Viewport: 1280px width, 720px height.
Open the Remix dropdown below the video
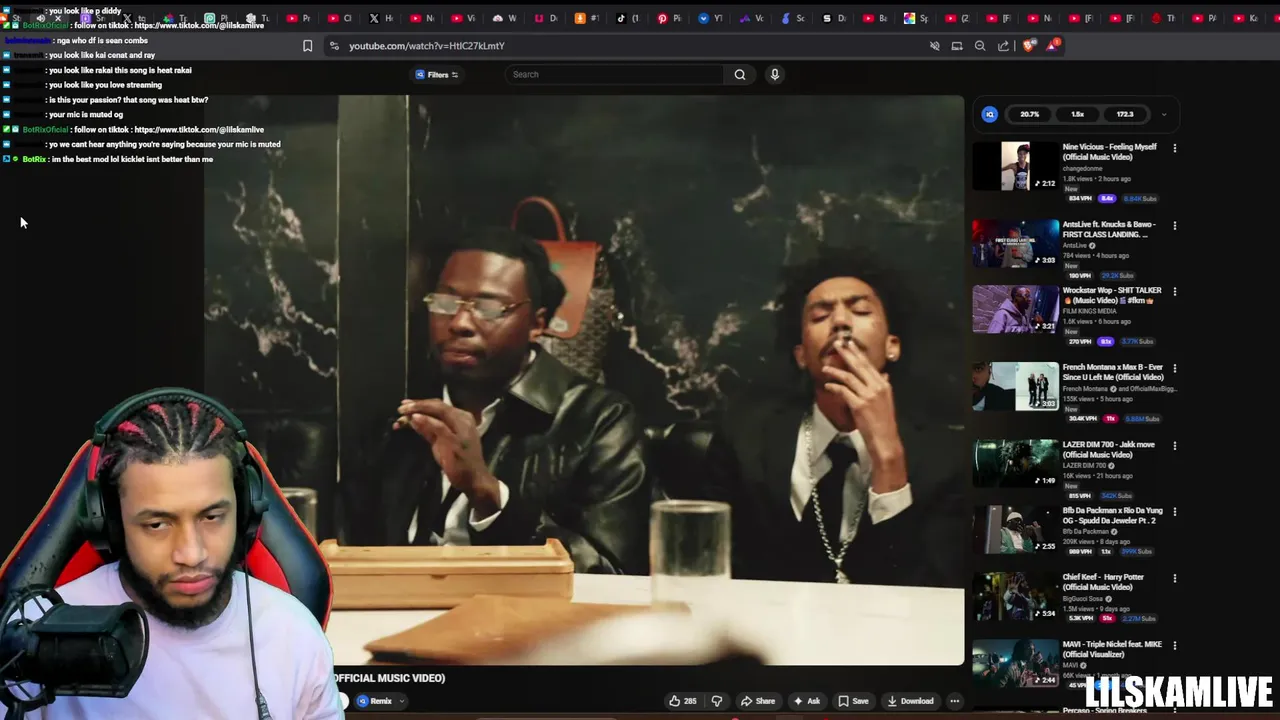381,701
